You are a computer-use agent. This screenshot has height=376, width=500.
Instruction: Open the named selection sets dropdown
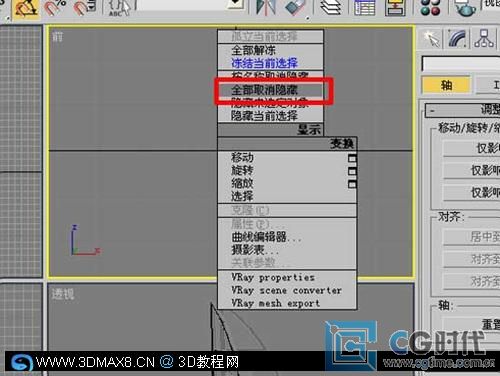coord(236,3)
